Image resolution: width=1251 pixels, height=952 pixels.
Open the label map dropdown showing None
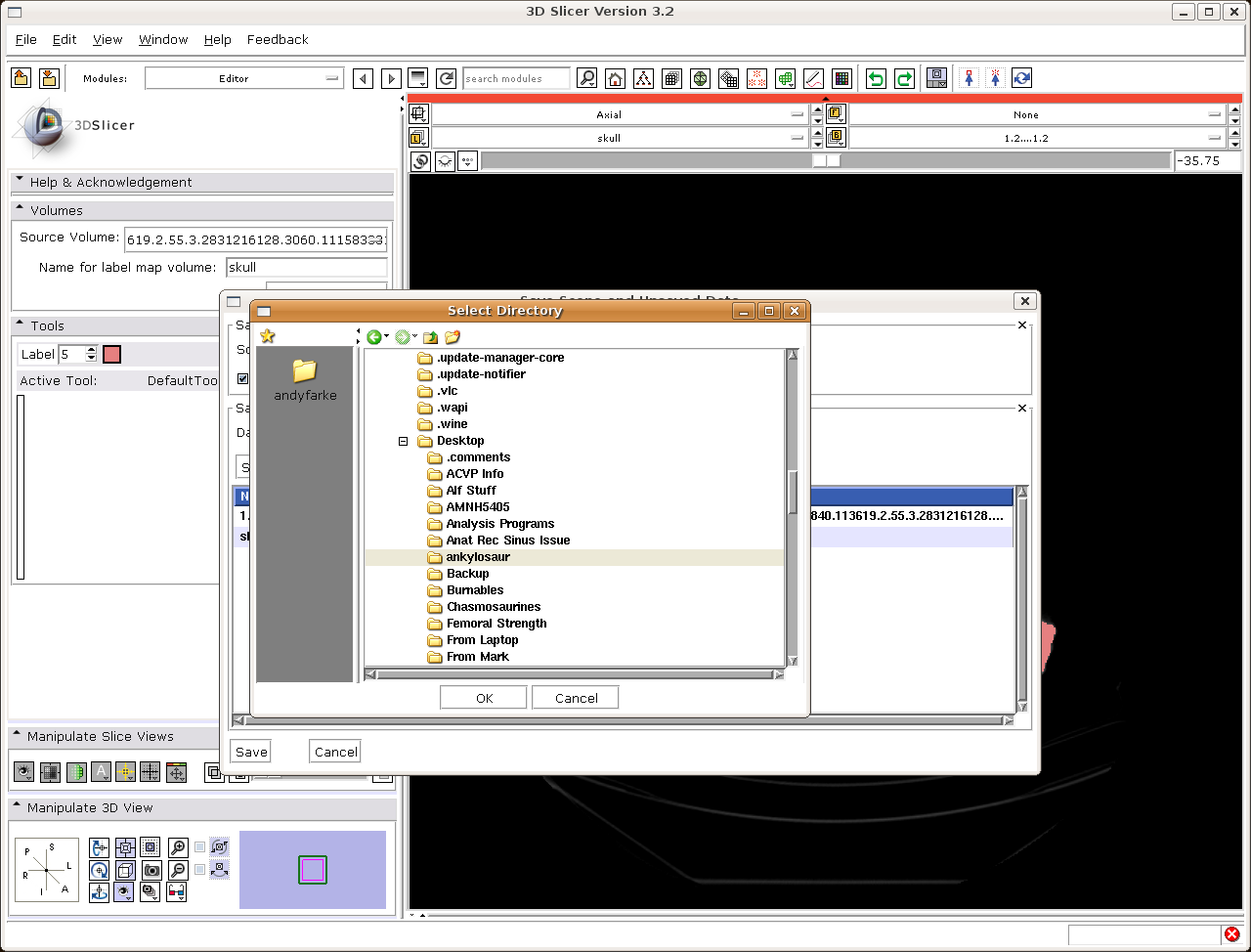1037,114
